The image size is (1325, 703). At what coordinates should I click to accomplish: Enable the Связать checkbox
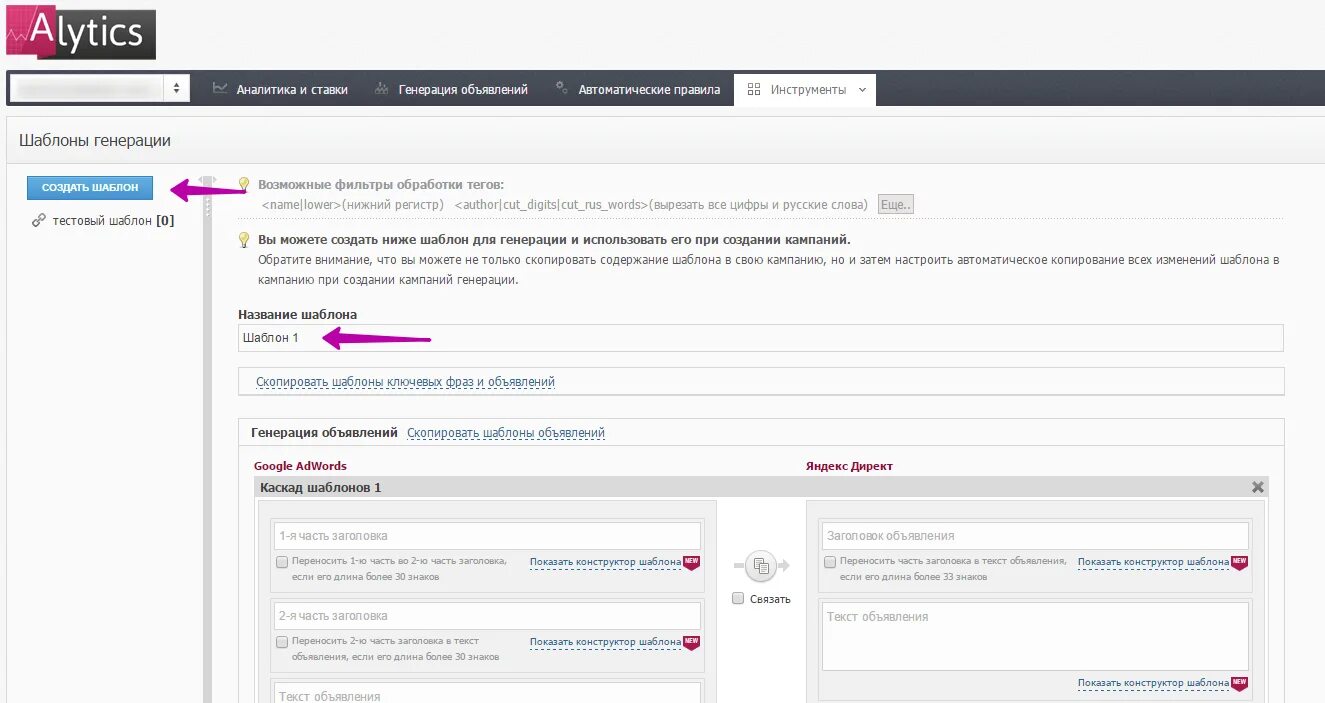click(738, 598)
